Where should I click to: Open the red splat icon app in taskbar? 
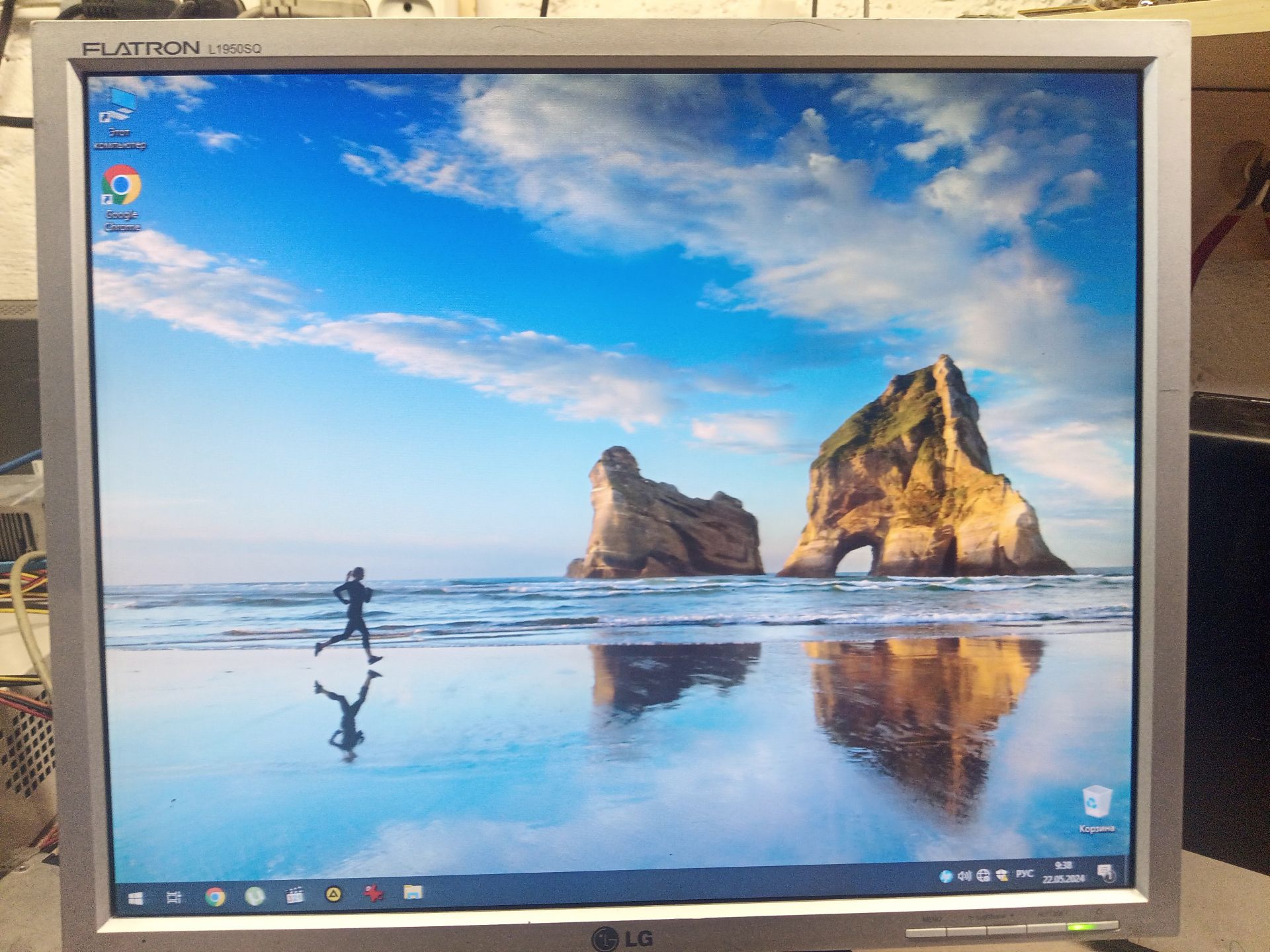[x=374, y=894]
